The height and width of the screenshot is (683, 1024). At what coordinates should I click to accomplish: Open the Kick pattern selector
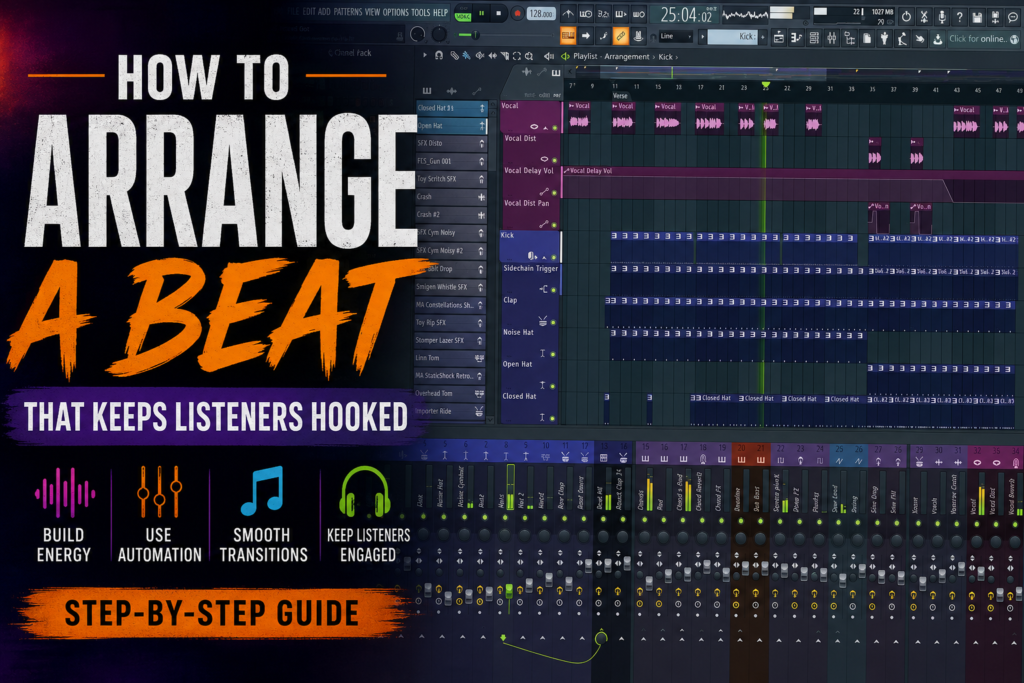(x=733, y=37)
